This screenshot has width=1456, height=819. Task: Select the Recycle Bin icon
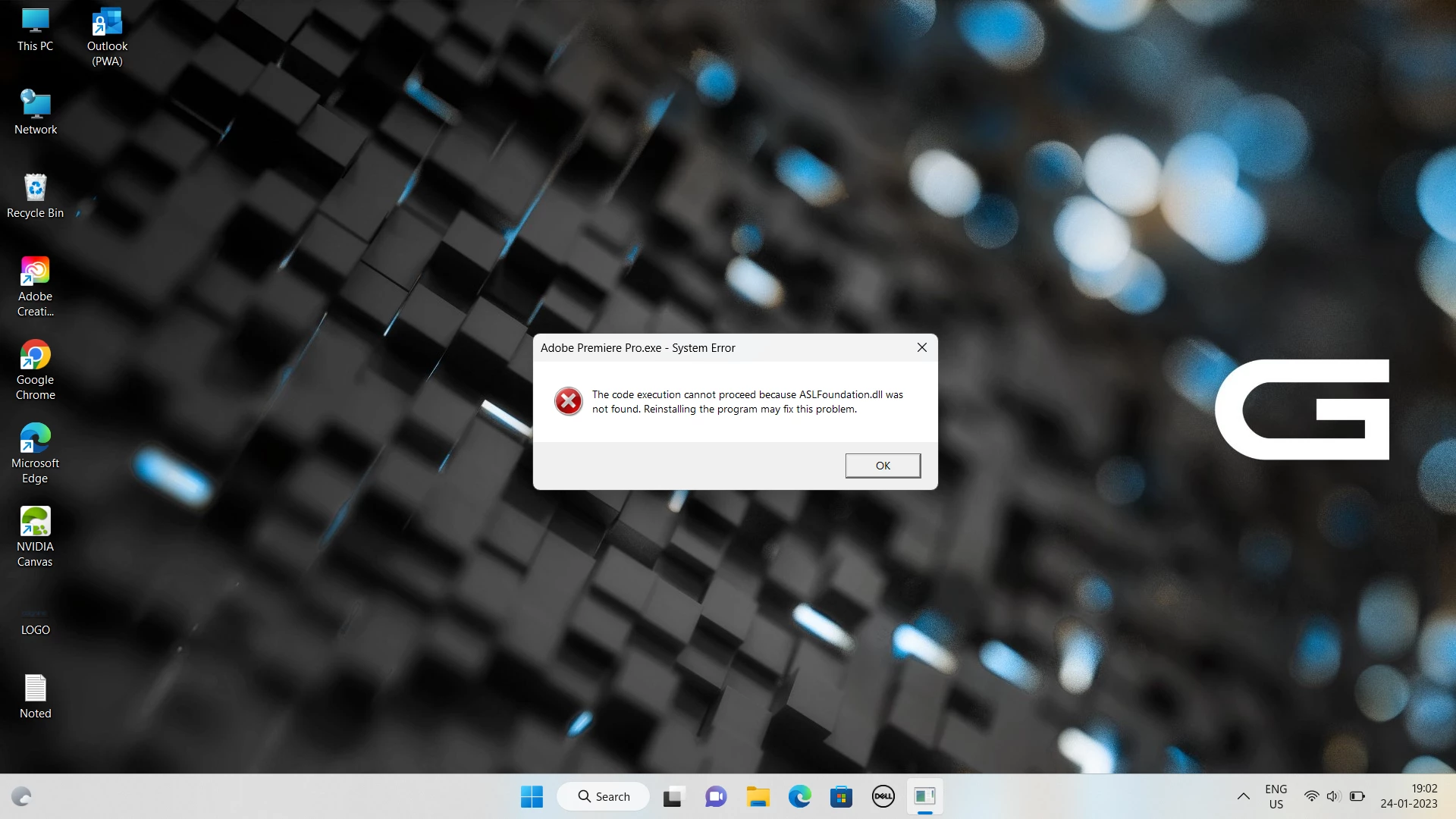coord(35,188)
